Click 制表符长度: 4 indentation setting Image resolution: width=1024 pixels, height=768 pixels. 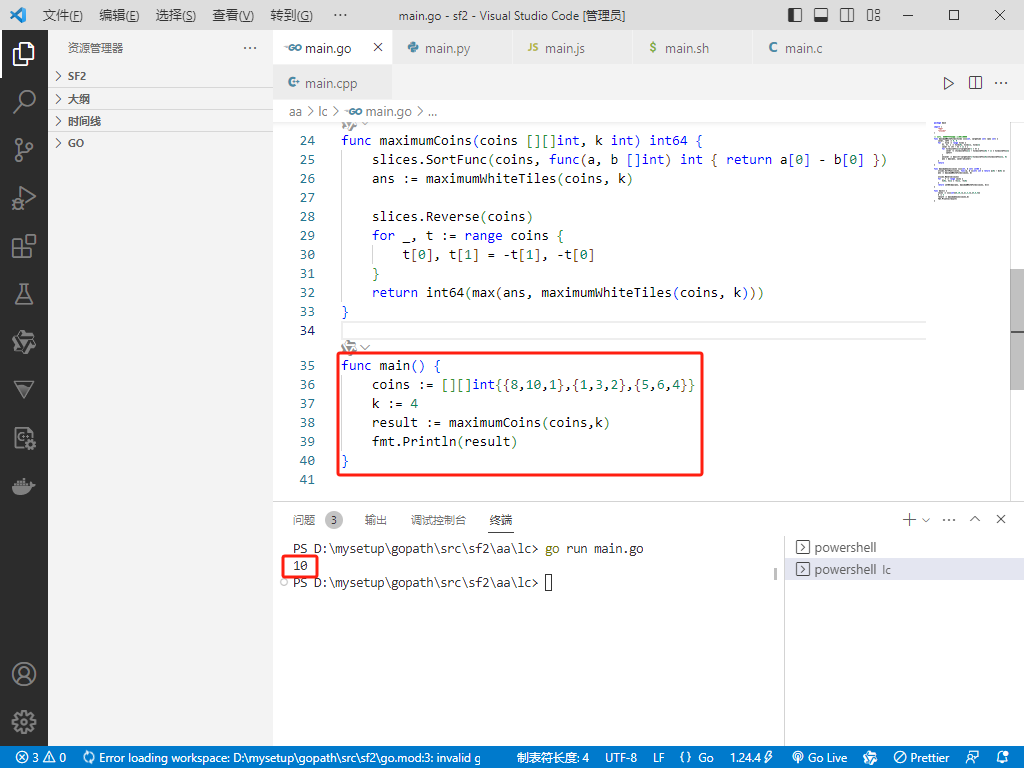pos(552,758)
